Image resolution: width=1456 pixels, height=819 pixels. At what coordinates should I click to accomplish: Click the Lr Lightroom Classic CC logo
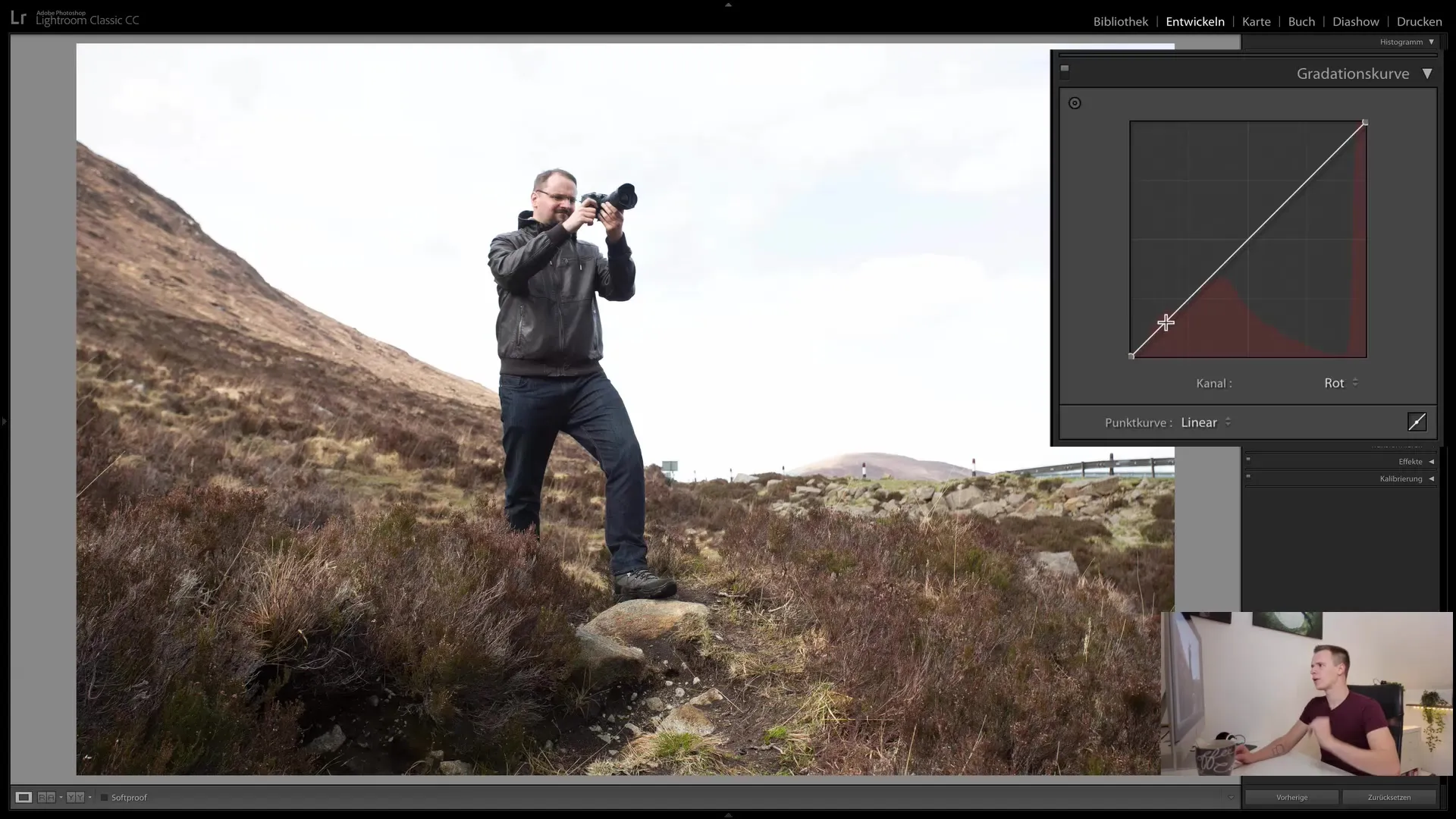[74, 18]
